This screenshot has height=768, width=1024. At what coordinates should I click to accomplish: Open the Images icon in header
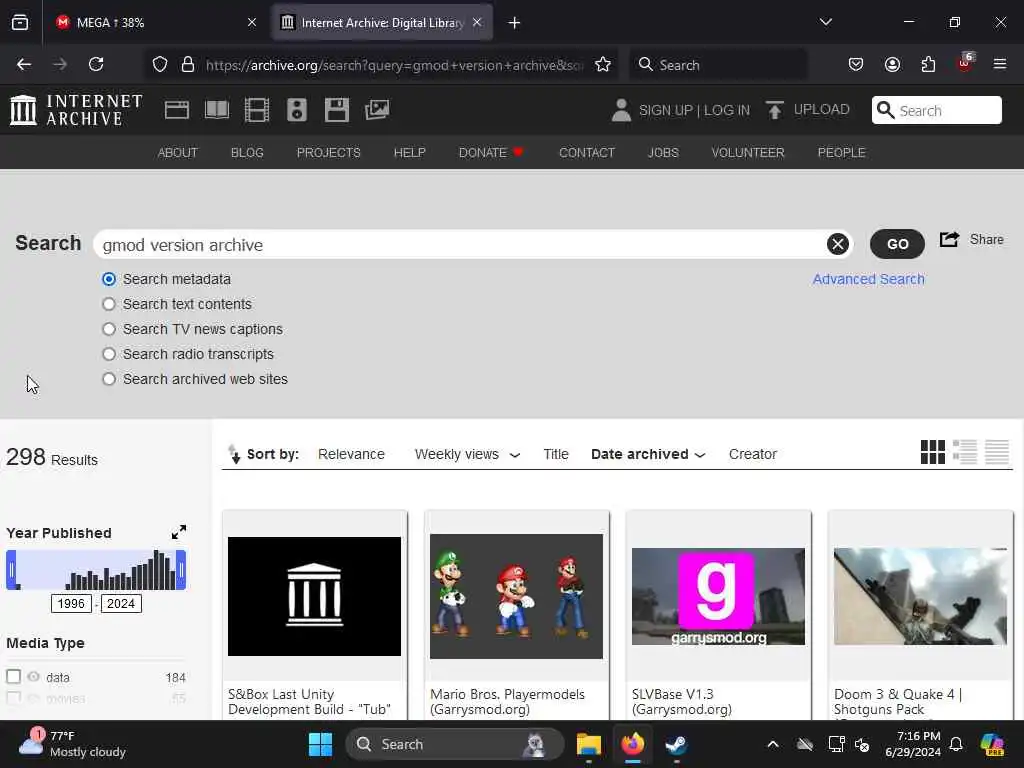377,110
